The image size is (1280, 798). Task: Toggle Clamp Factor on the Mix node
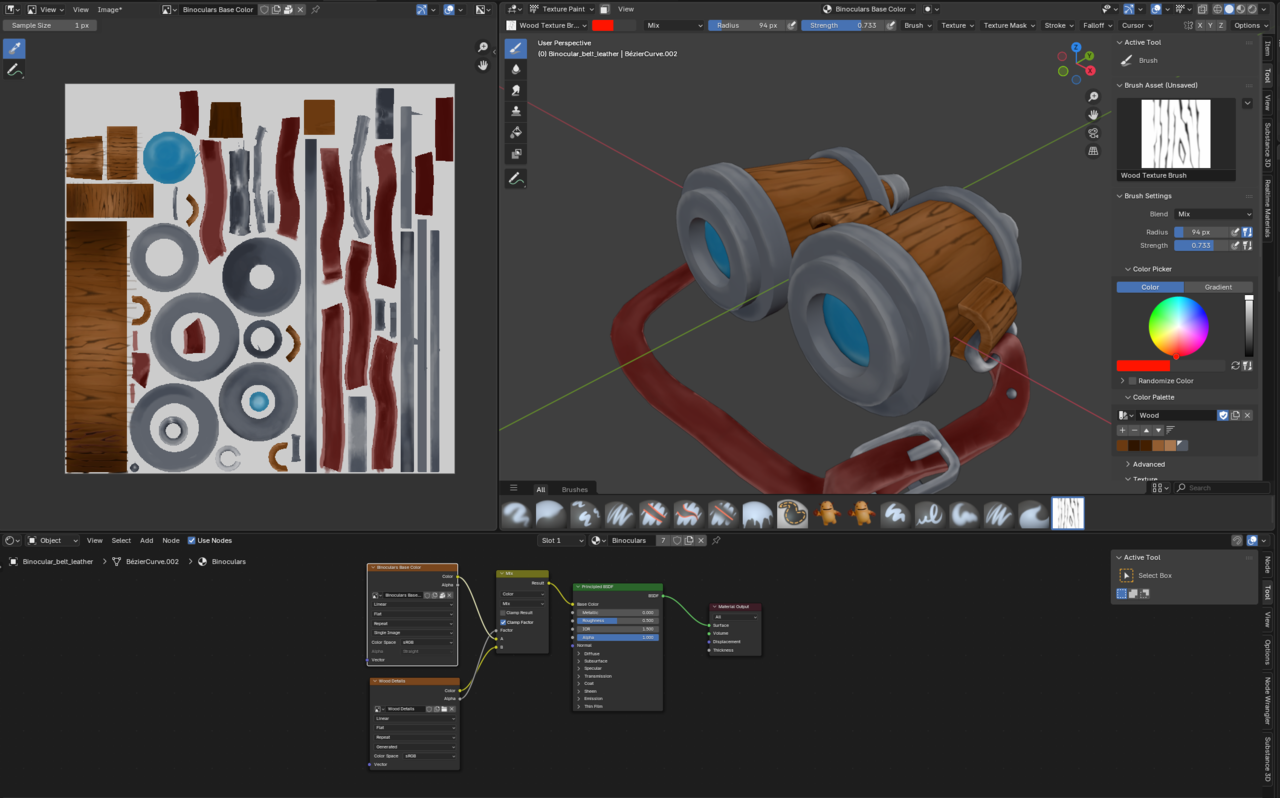[503, 622]
